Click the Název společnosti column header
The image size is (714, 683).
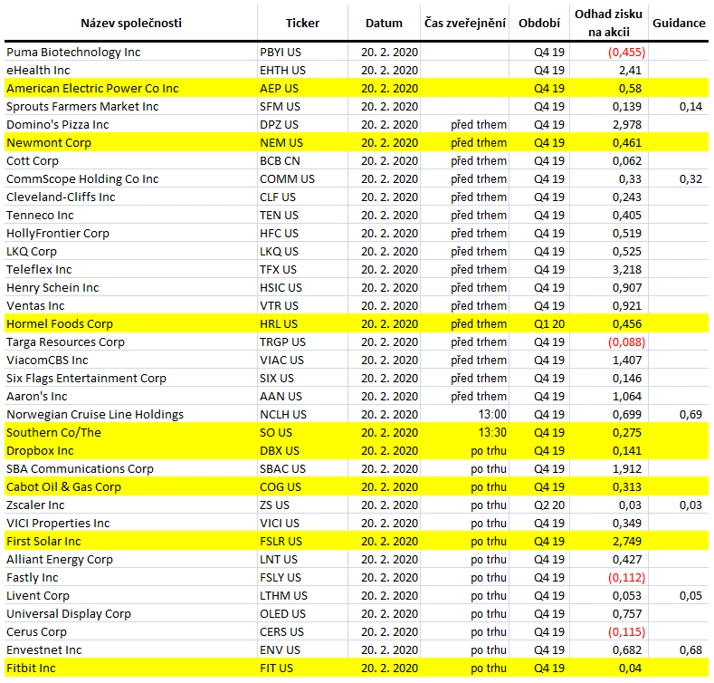(131, 23)
